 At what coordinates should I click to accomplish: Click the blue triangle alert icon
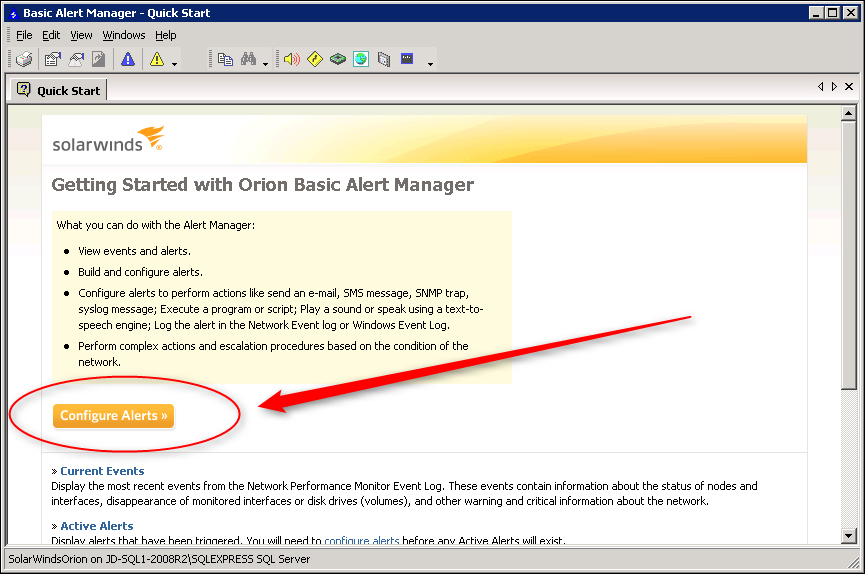pos(128,59)
